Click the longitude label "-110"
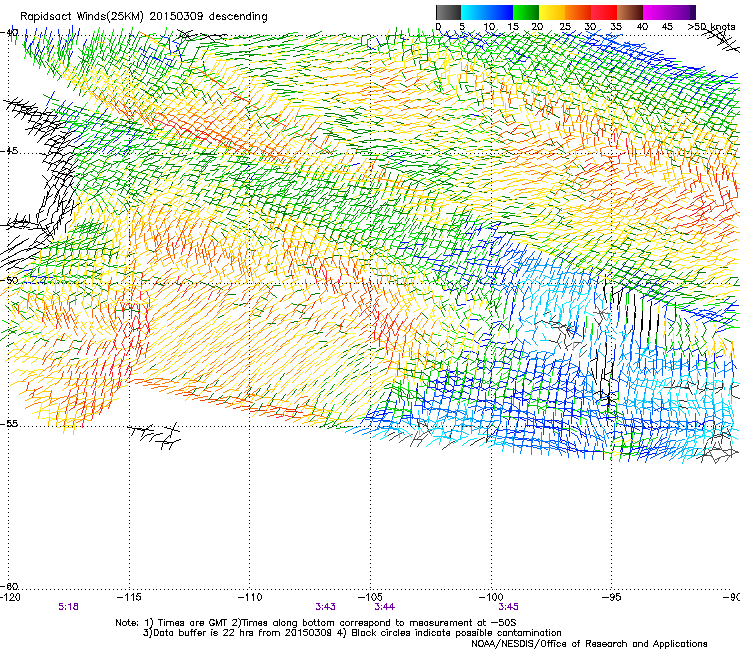Image resolution: width=740 pixels, height=650 pixels. coord(250,597)
